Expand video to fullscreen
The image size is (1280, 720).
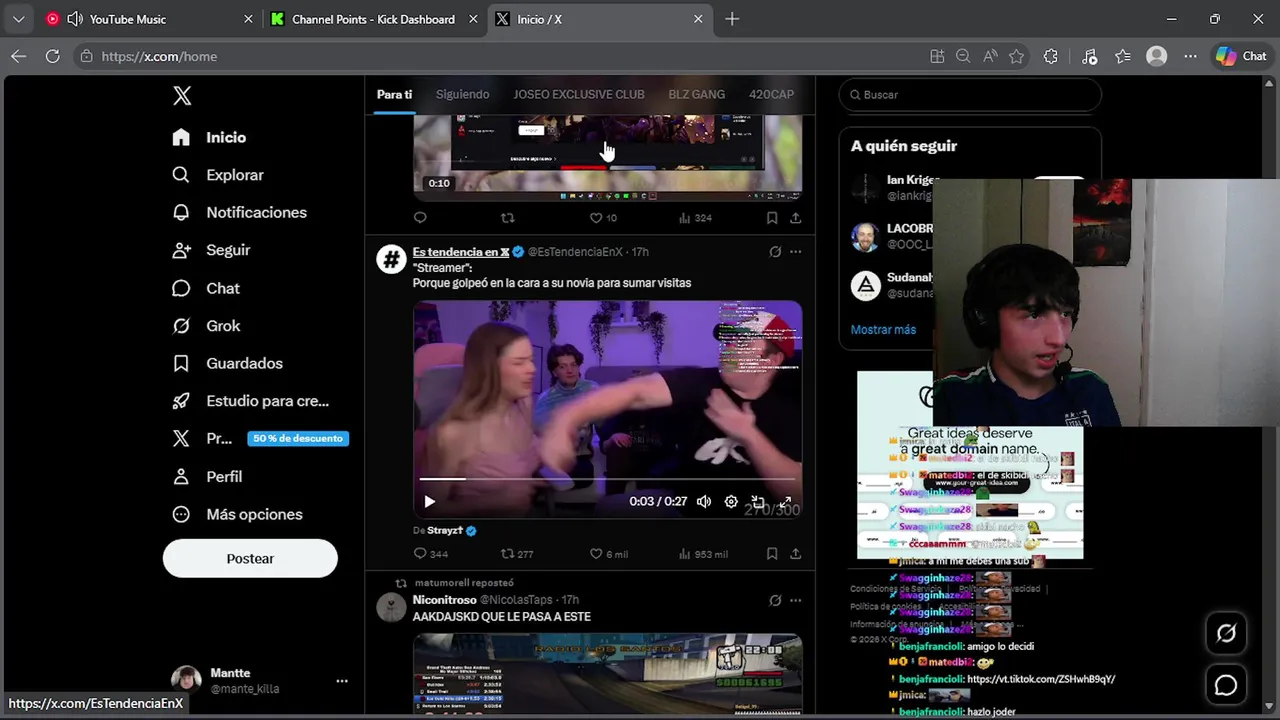click(x=786, y=502)
